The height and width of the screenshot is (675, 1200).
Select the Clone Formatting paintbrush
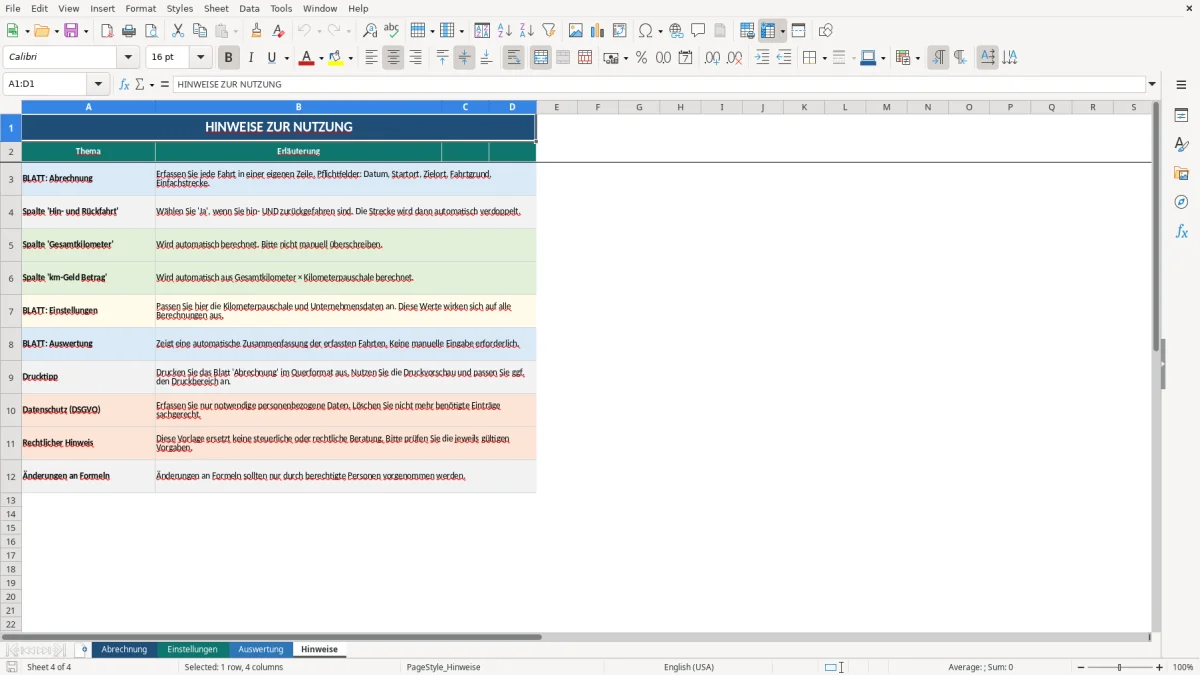pyautogui.click(x=257, y=31)
